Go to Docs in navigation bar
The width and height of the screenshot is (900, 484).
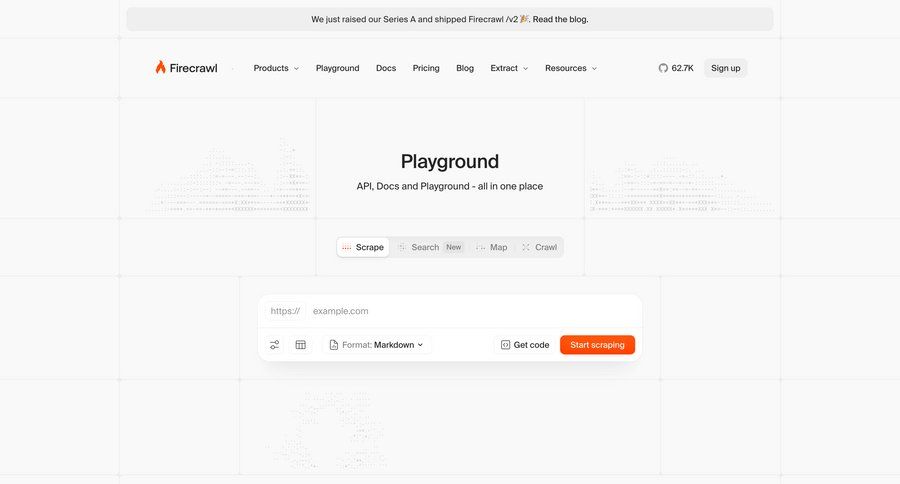click(386, 68)
